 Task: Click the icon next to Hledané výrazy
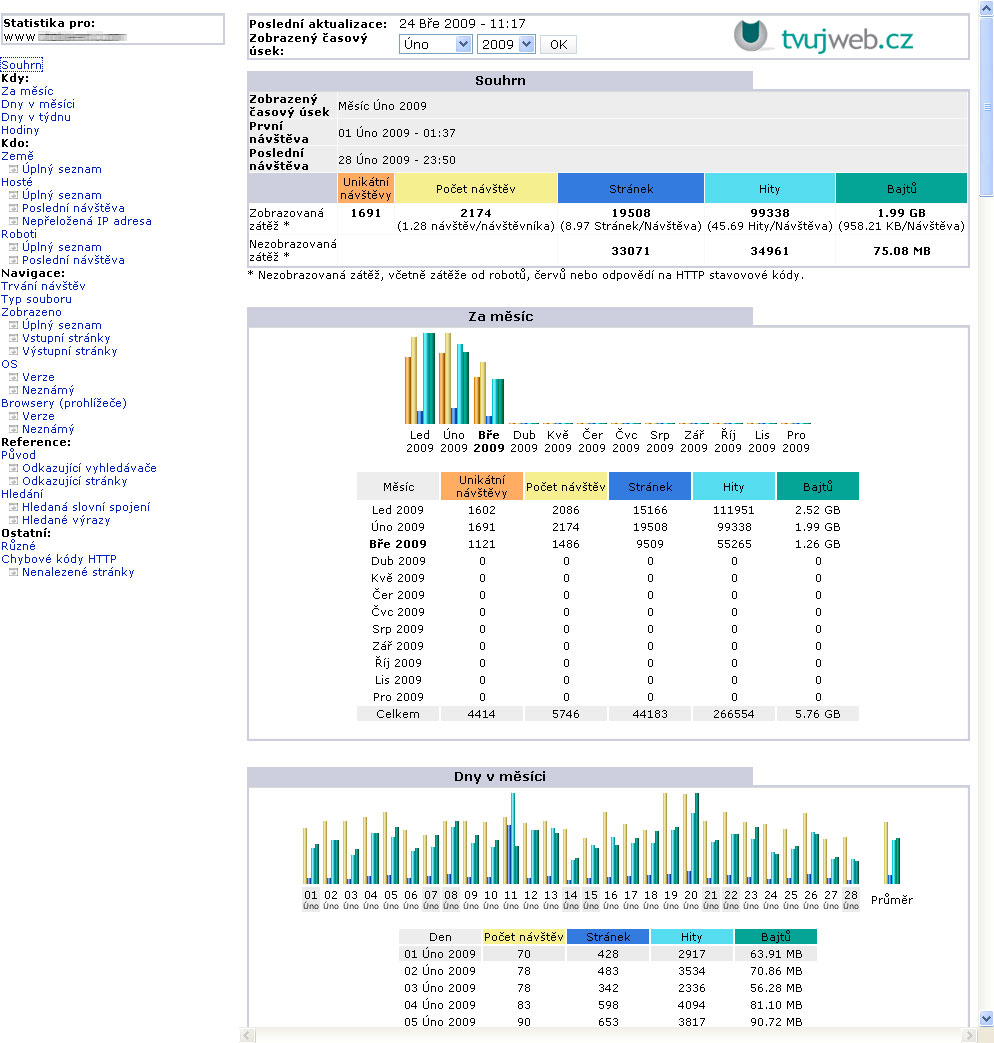(x=14, y=521)
